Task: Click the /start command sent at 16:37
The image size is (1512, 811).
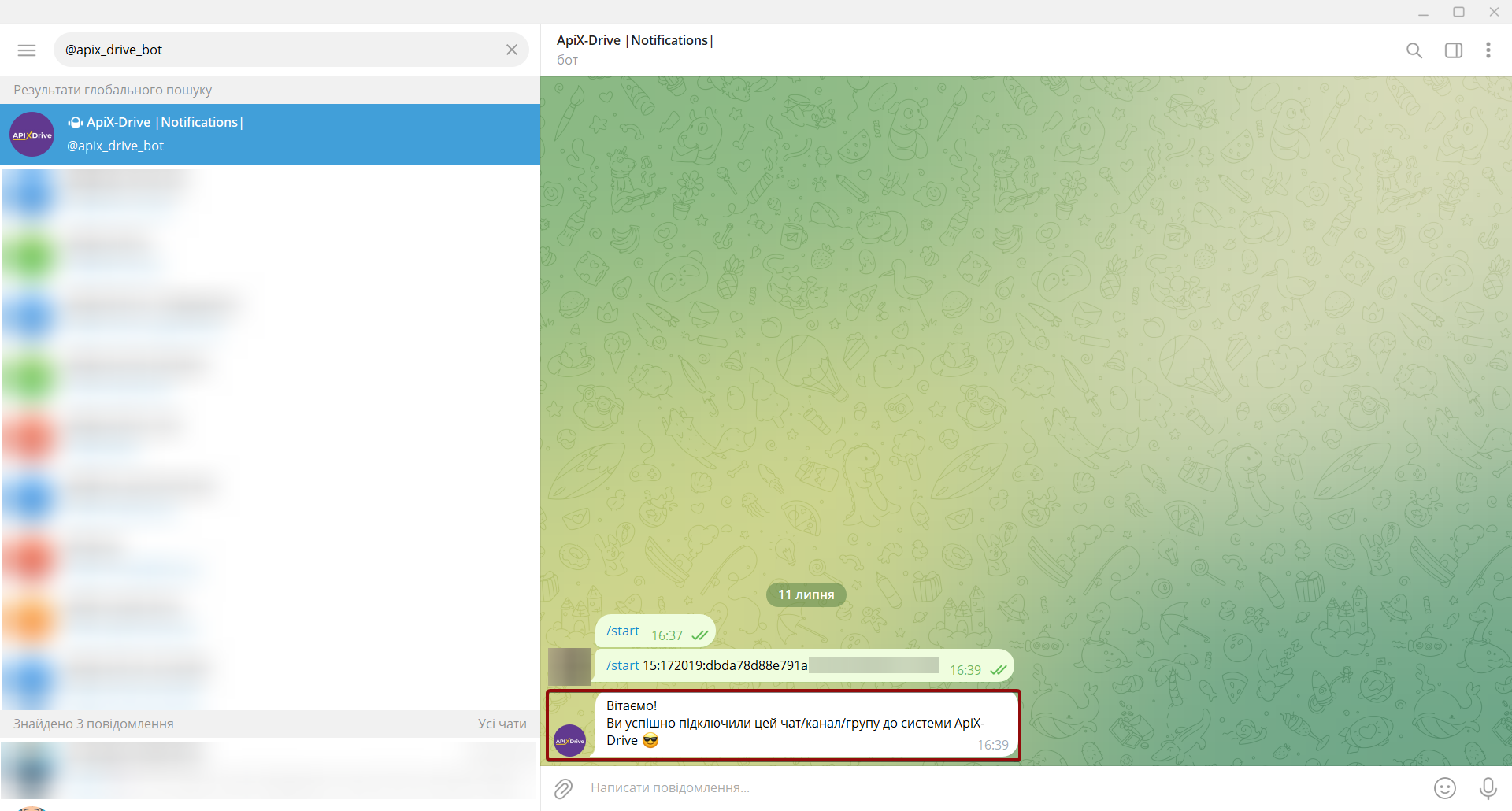Action: click(x=623, y=631)
